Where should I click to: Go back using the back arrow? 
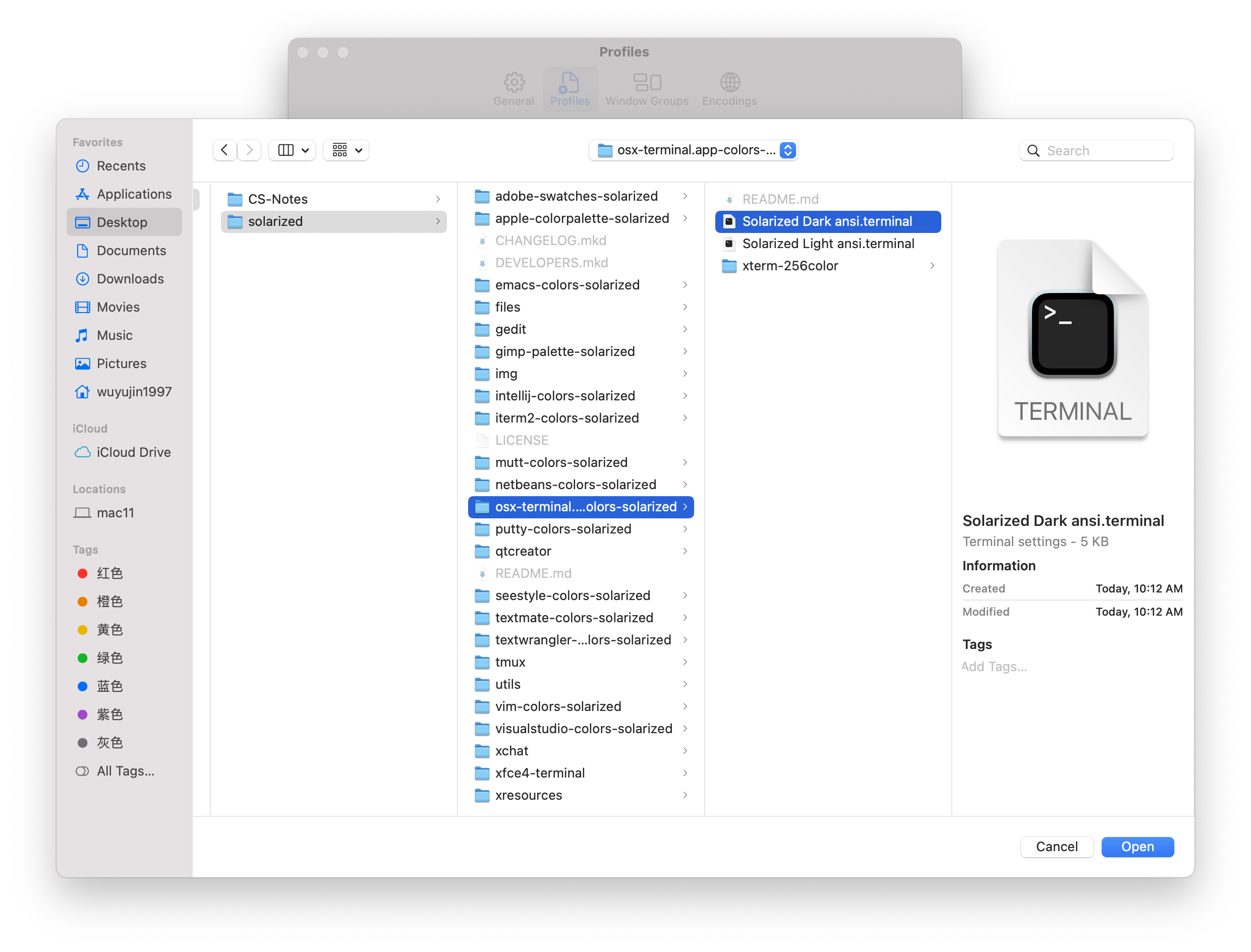click(224, 150)
